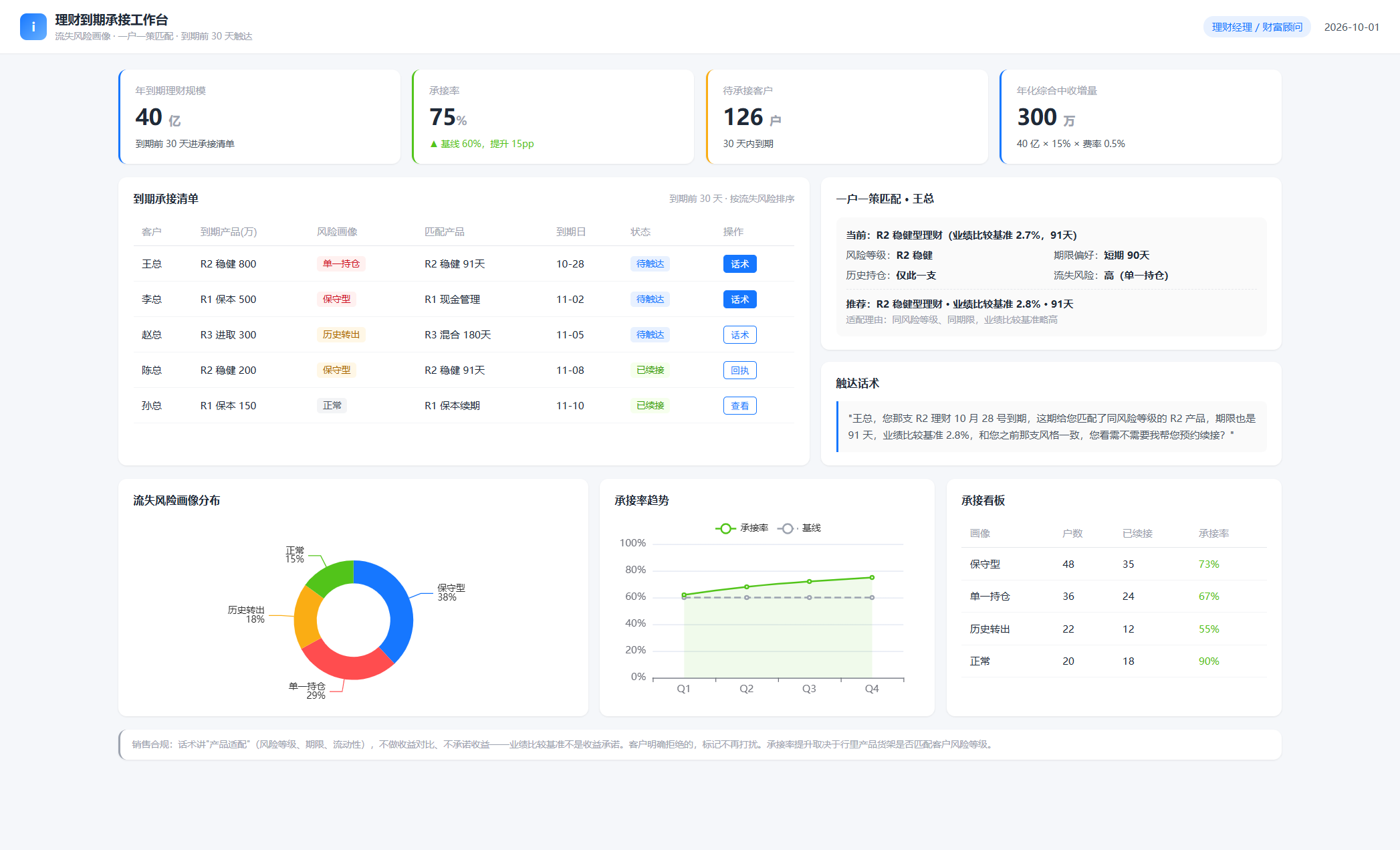Click 查看 button for 孙总

(x=739, y=405)
